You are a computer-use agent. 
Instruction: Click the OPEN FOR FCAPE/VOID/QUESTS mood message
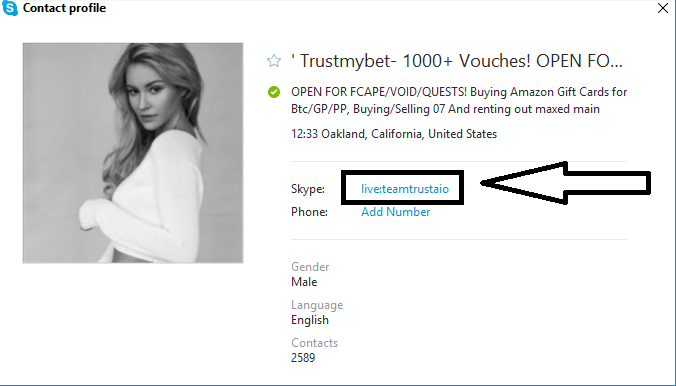point(459,100)
